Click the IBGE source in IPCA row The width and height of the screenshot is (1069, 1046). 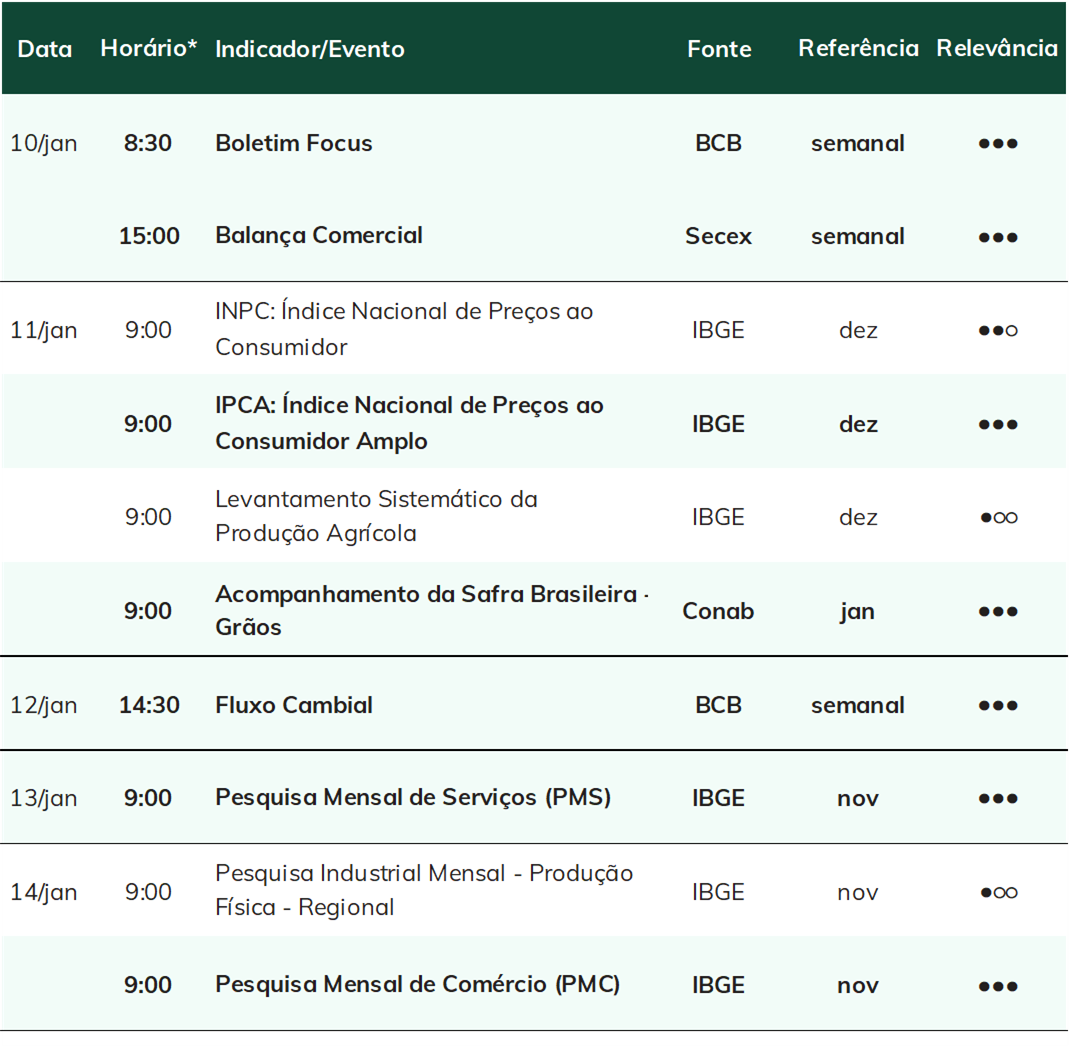pyautogui.click(x=719, y=424)
